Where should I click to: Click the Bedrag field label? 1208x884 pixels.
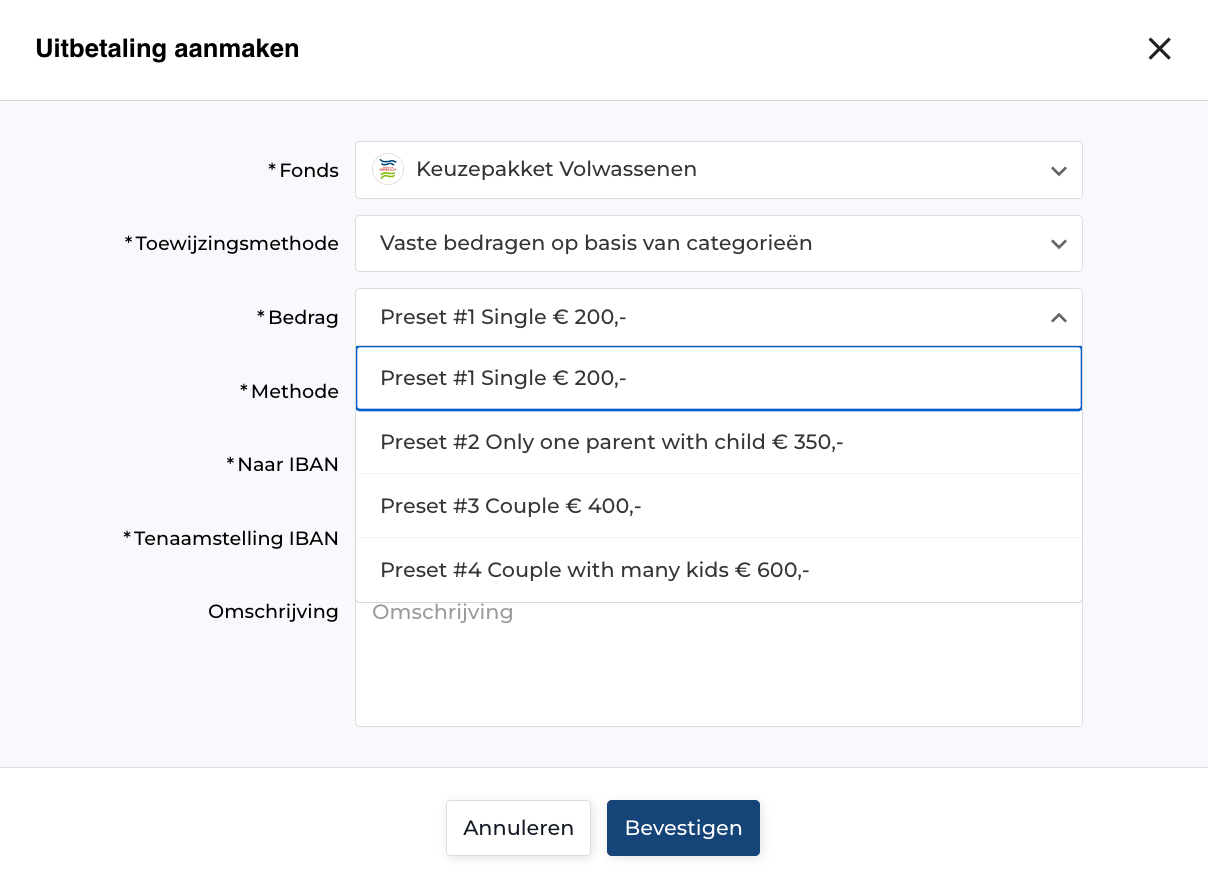(298, 318)
